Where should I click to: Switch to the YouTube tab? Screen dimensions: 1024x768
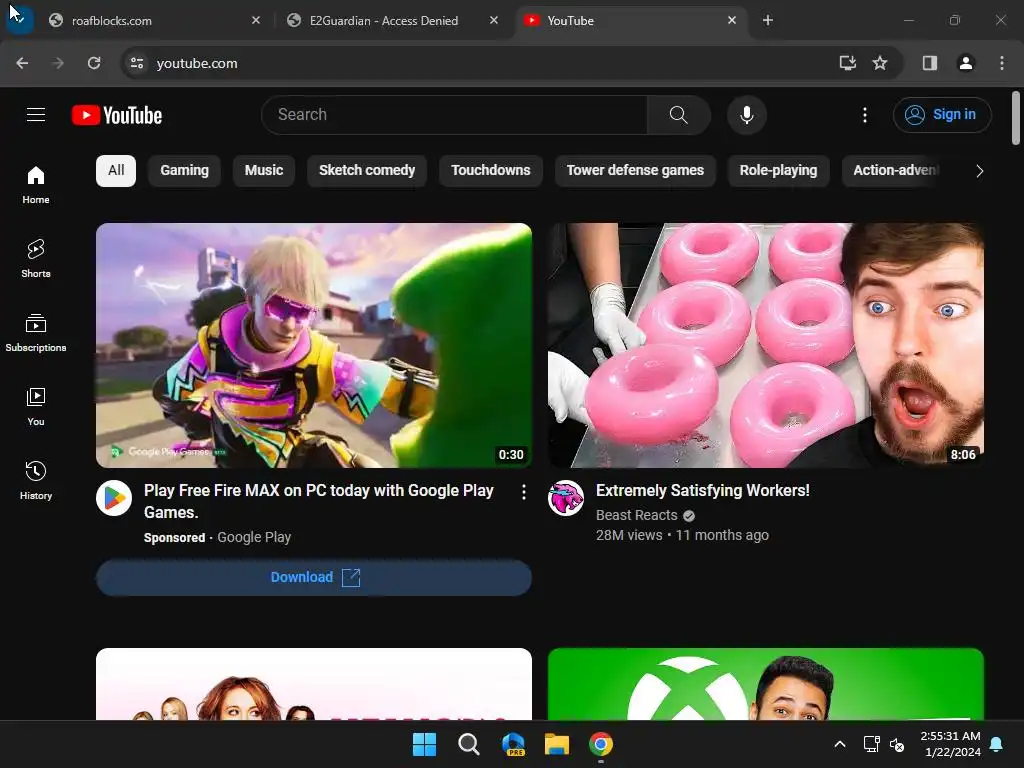coord(620,20)
